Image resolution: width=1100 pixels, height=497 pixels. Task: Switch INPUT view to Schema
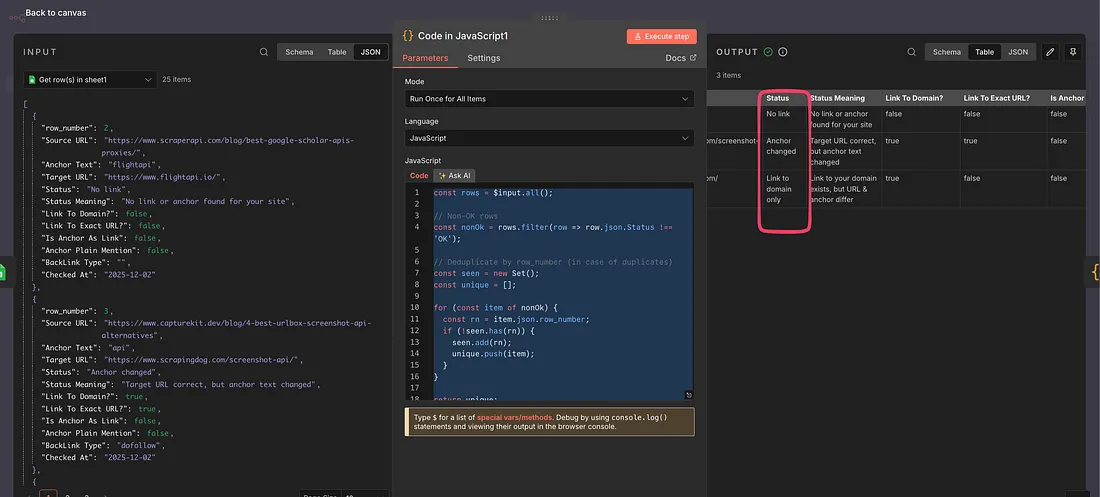[298, 52]
